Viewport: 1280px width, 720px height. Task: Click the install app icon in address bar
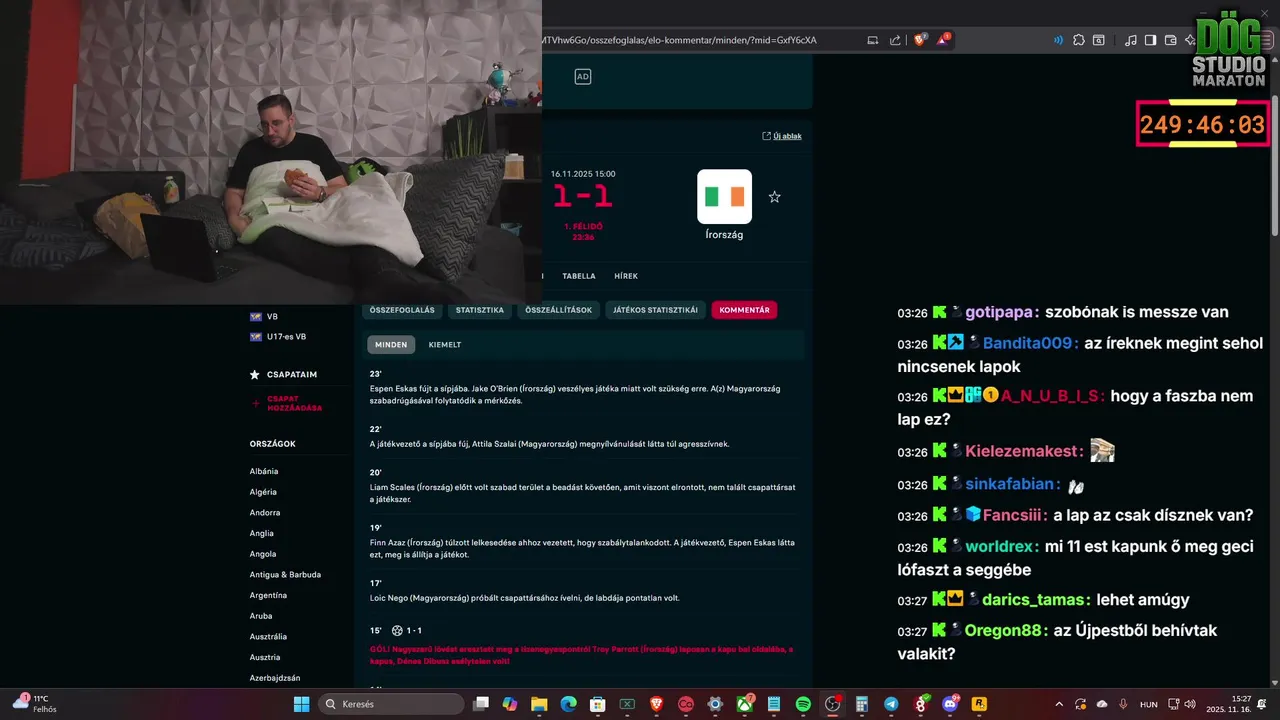pyautogui.click(x=873, y=40)
